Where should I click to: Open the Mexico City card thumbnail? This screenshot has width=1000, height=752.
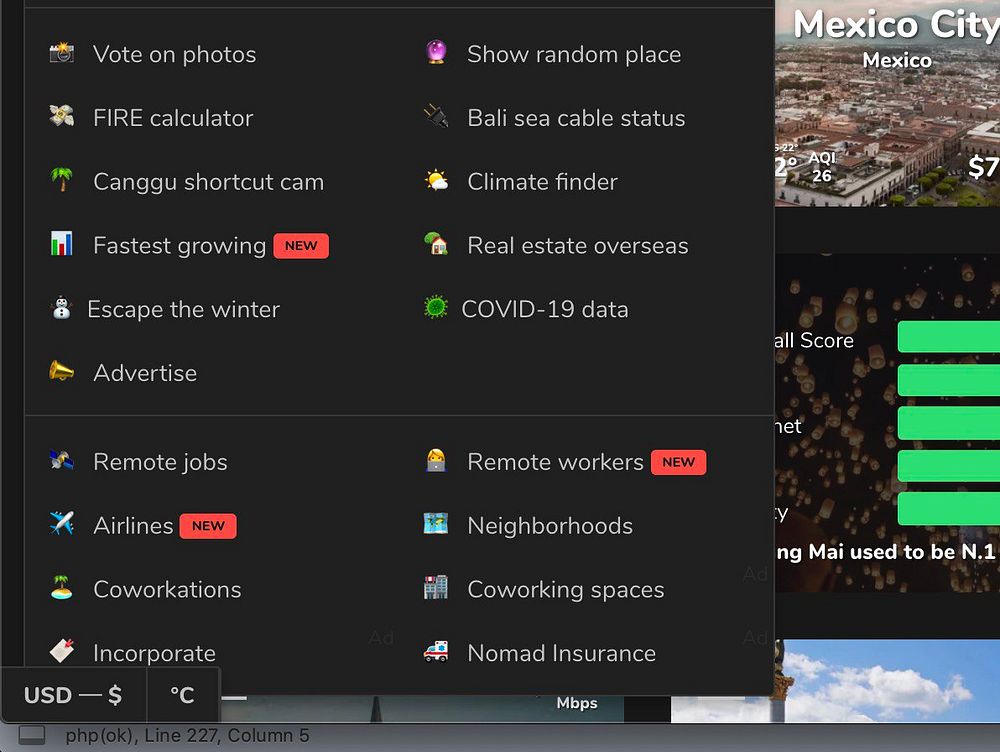[x=887, y=103]
